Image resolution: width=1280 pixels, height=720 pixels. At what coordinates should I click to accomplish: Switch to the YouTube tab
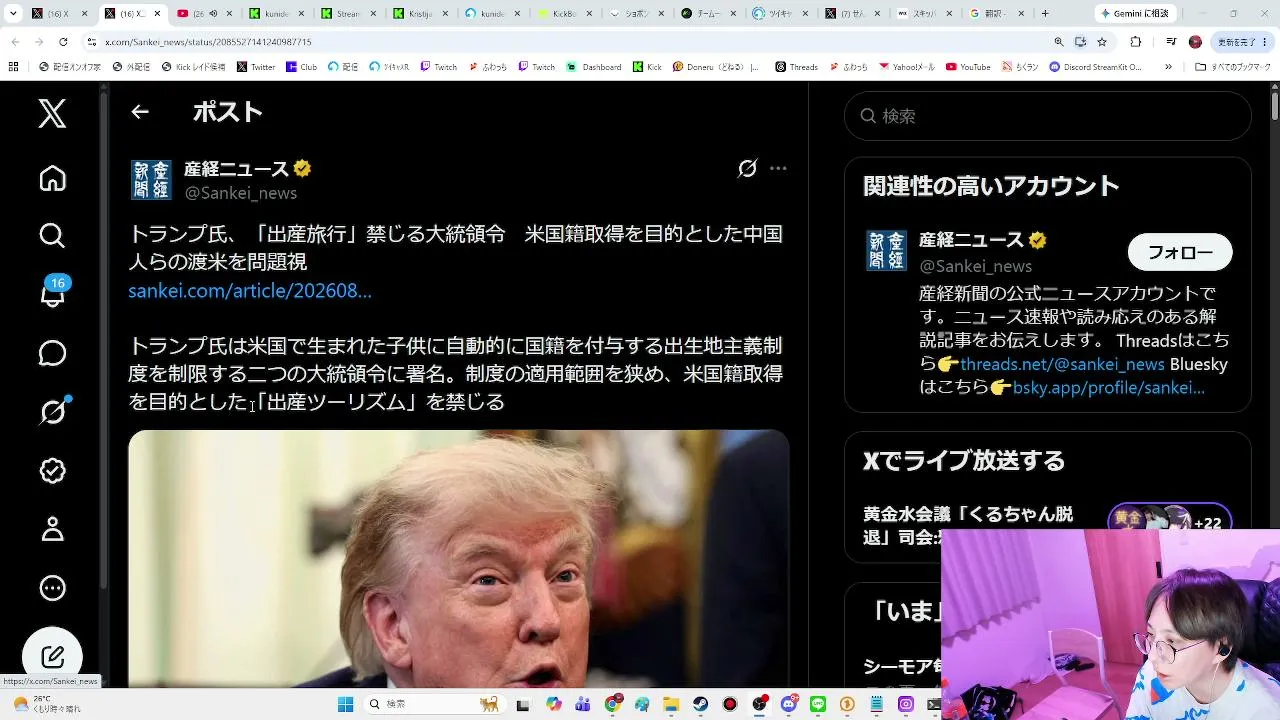(x=204, y=14)
